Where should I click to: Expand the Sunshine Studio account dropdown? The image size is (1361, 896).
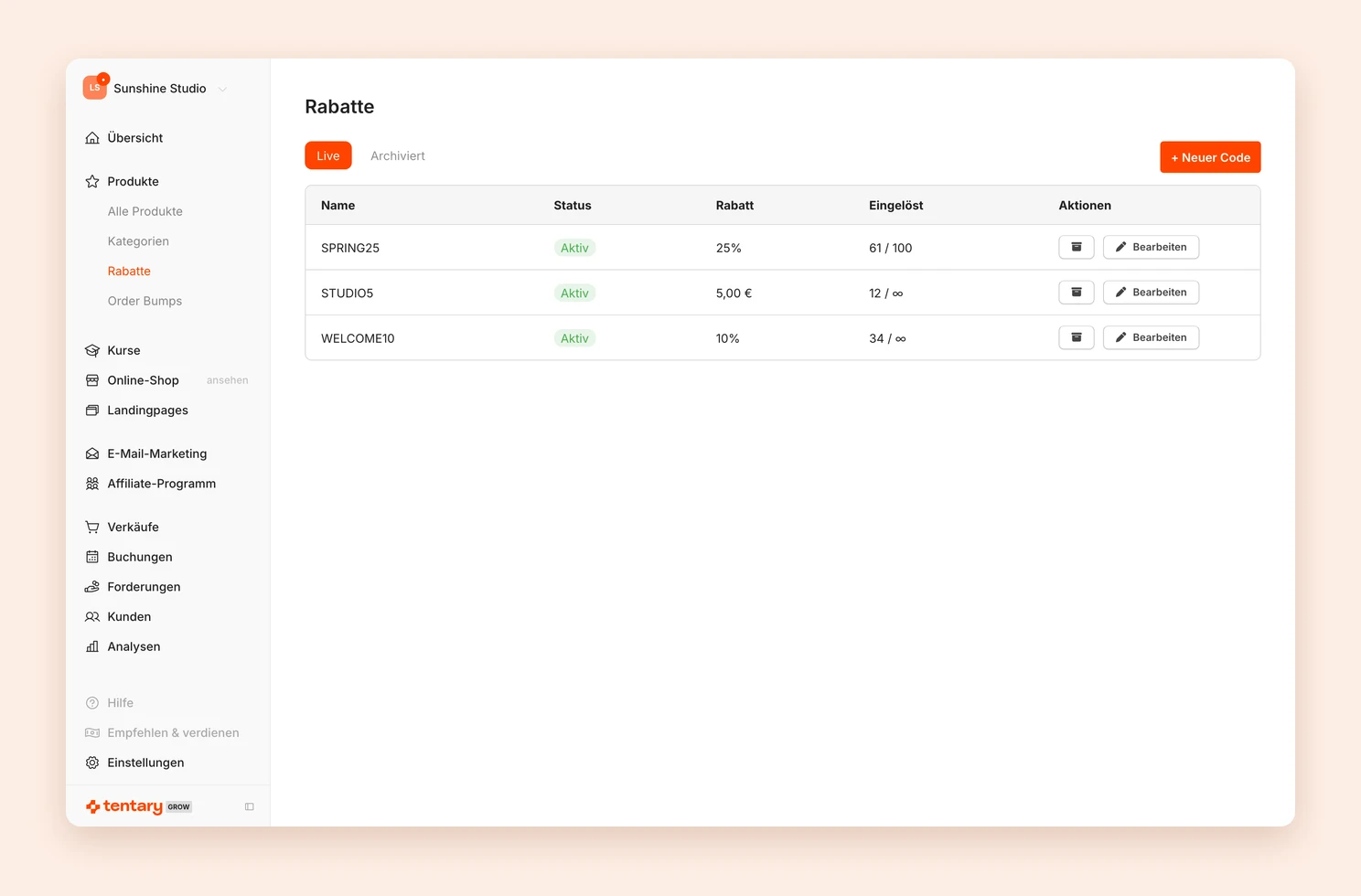click(155, 88)
